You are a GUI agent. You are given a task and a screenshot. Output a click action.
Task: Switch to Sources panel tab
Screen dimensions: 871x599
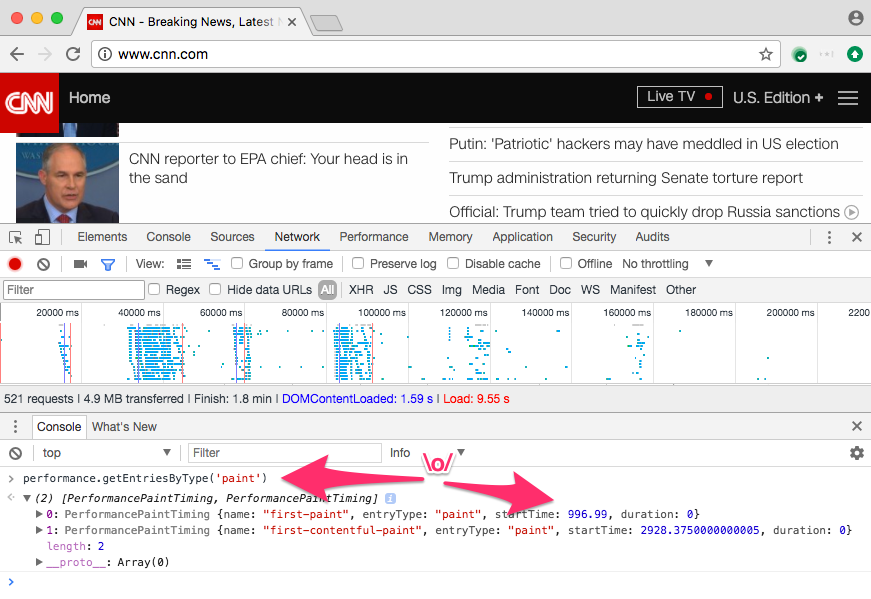coord(232,237)
